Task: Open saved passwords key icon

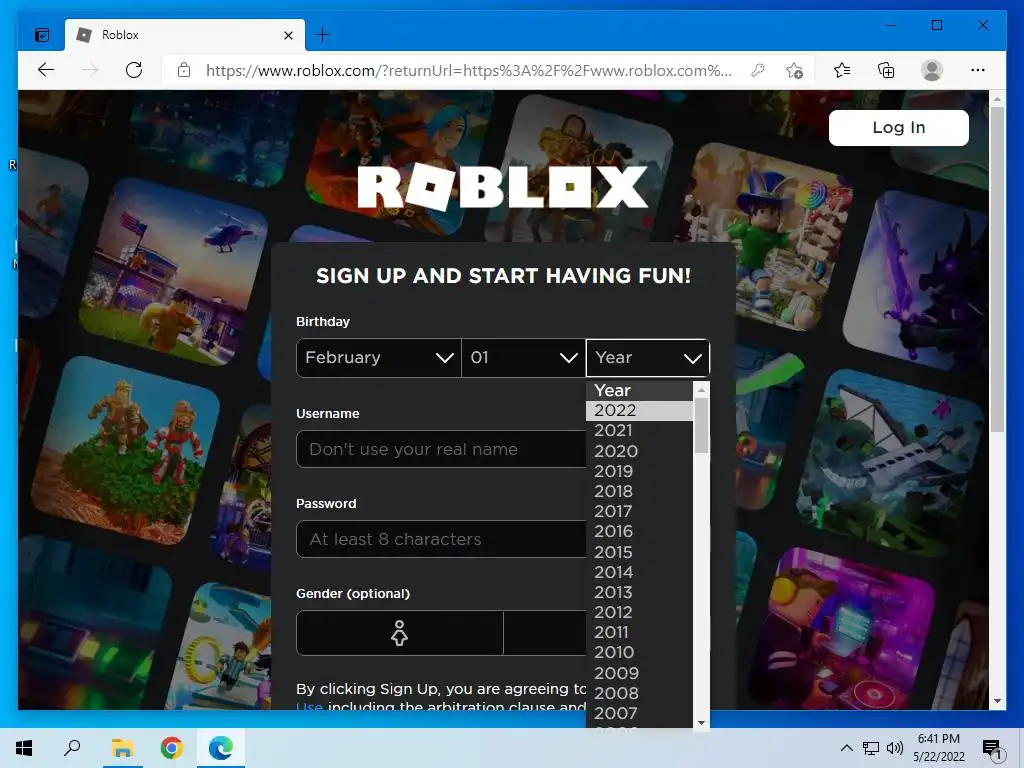Action: (x=758, y=70)
